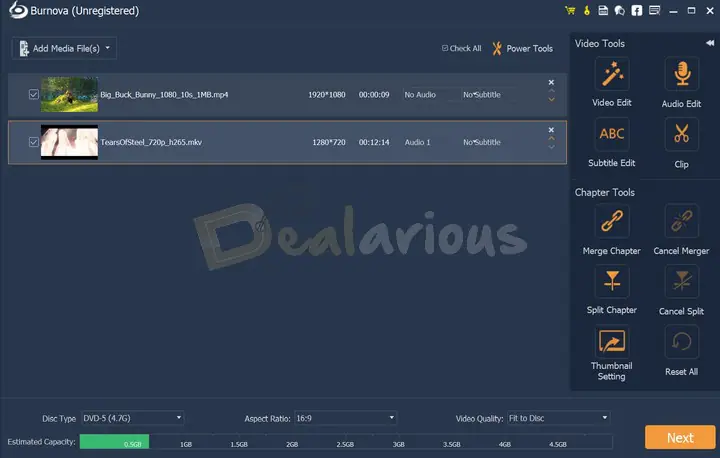Click the shopping cart purchase icon
The width and height of the screenshot is (720, 458).
(569, 11)
